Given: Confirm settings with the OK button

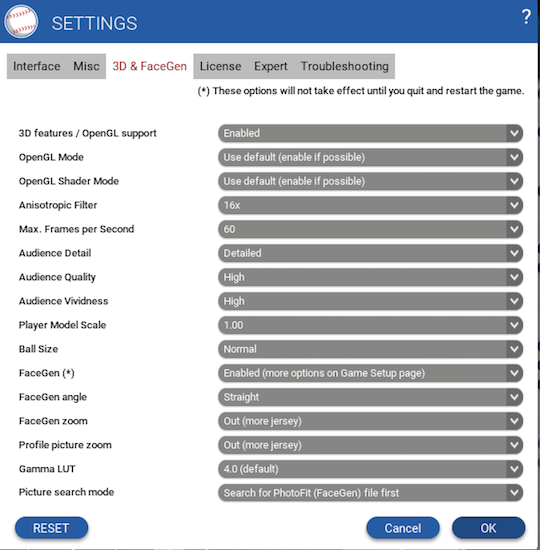Looking at the screenshot, I should click(x=488, y=528).
